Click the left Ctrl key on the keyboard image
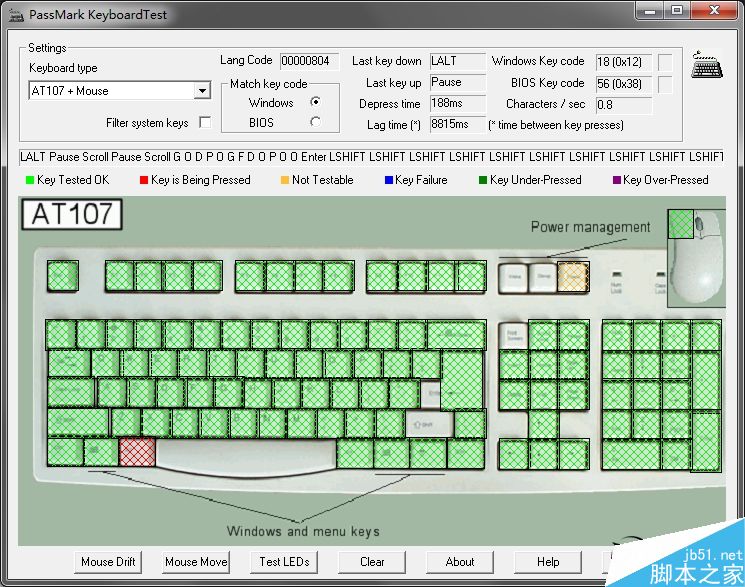 pyautogui.click(x=65, y=452)
